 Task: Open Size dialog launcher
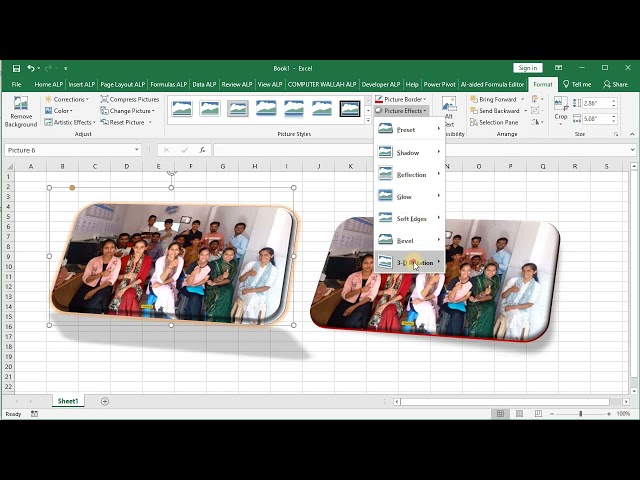tap(616, 134)
